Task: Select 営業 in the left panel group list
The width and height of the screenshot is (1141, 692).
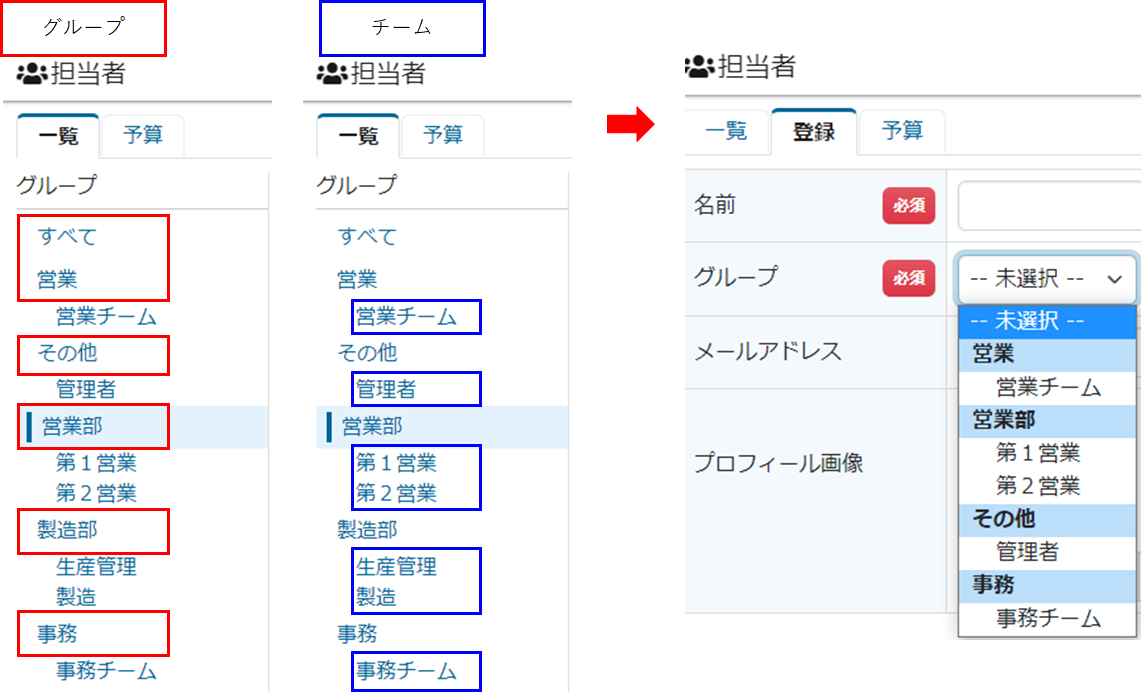Action: pyautogui.click(x=57, y=279)
